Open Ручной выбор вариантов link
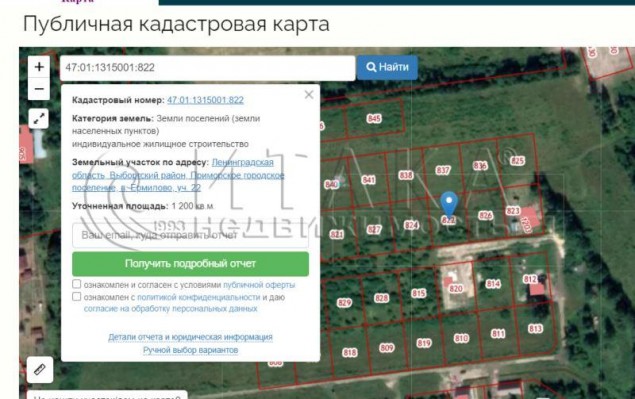The width and height of the screenshot is (635, 399). [190, 350]
